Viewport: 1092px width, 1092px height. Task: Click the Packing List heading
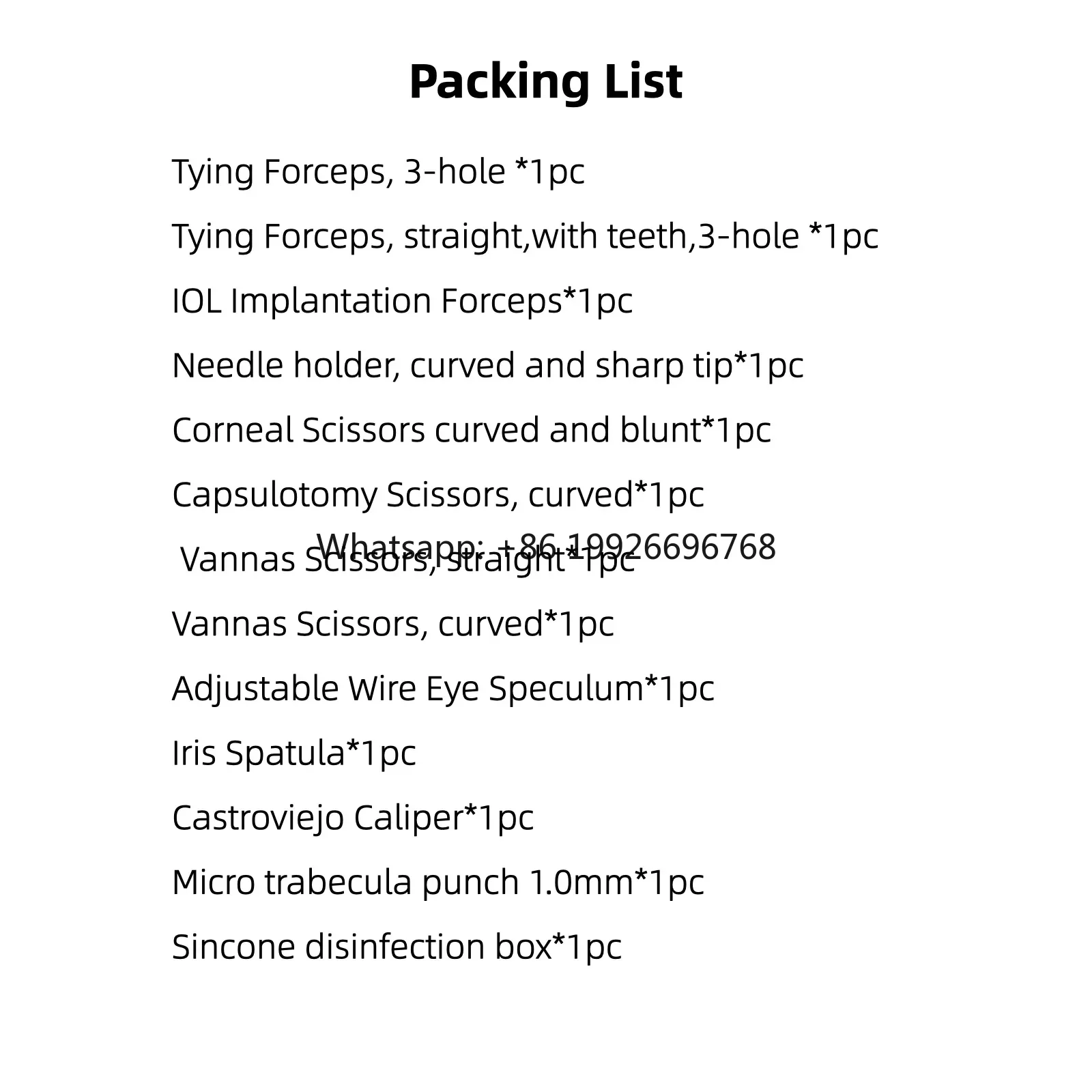coord(545,83)
